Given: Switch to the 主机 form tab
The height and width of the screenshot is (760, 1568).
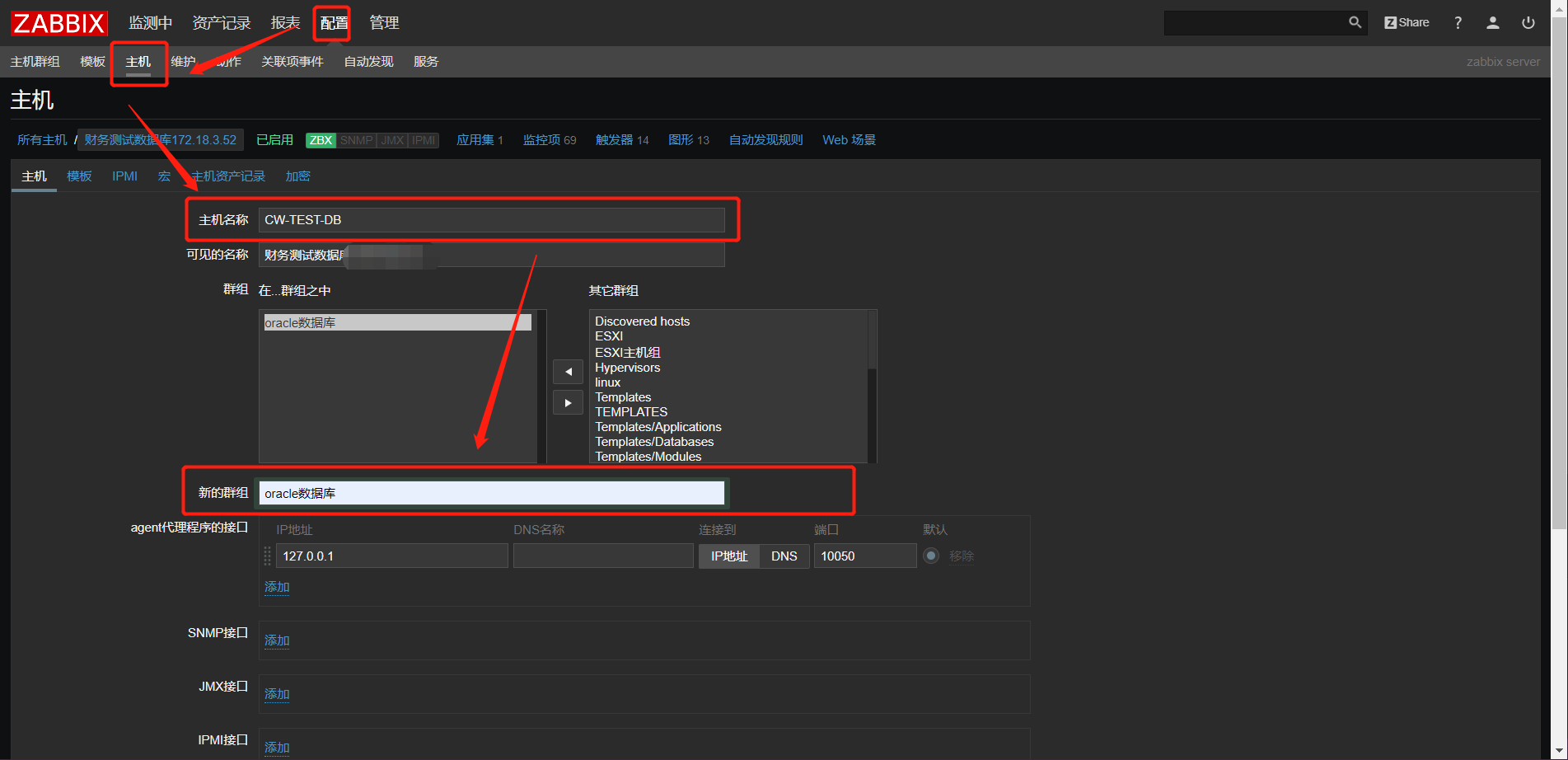Looking at the screenshot, I should (x=34, y=176).
